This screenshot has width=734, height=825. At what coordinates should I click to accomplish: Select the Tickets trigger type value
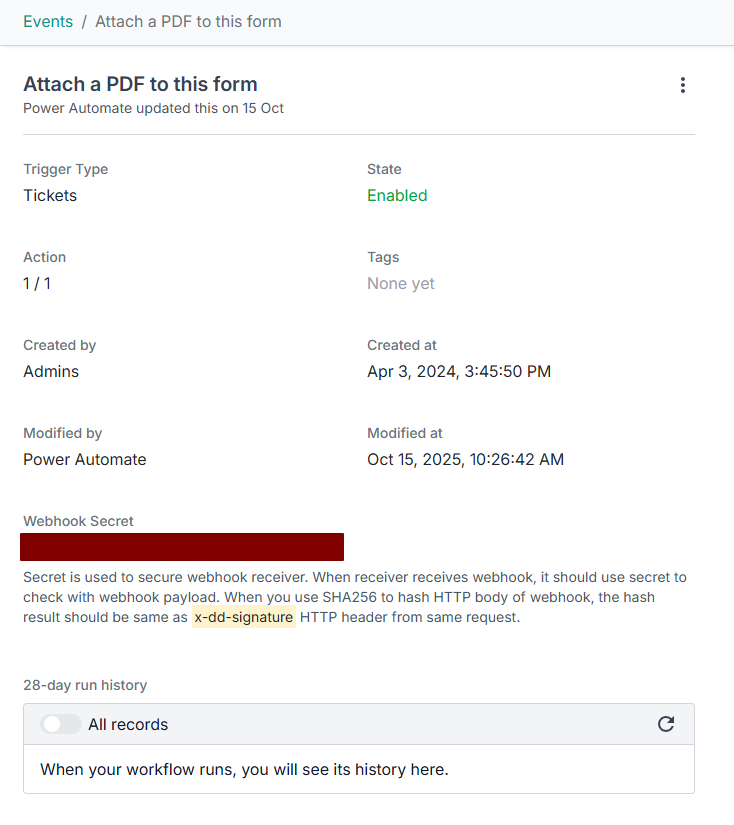[x=50, y=196]
